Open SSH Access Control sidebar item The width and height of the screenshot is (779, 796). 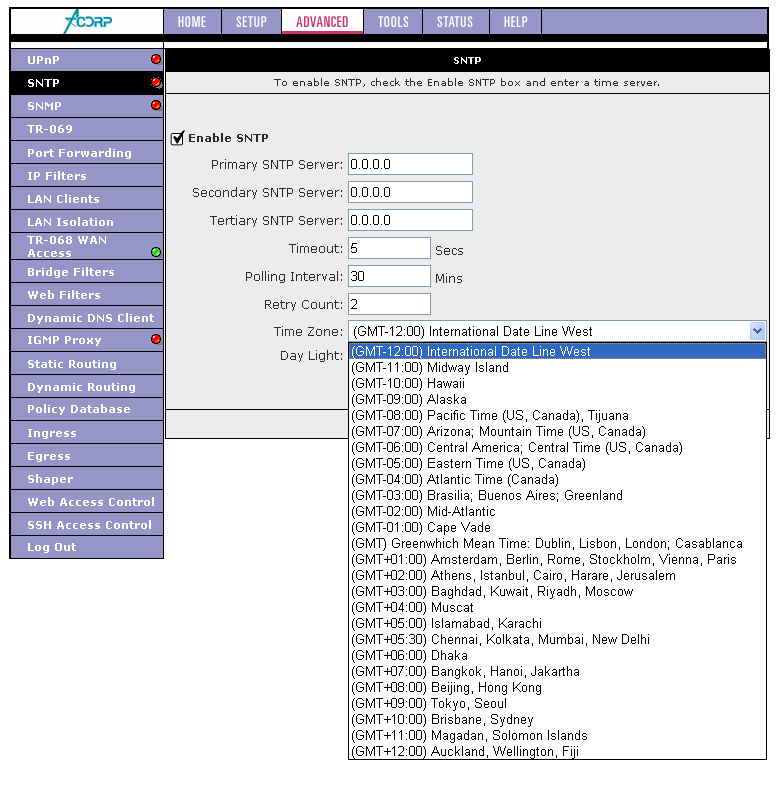pos(86,524)
